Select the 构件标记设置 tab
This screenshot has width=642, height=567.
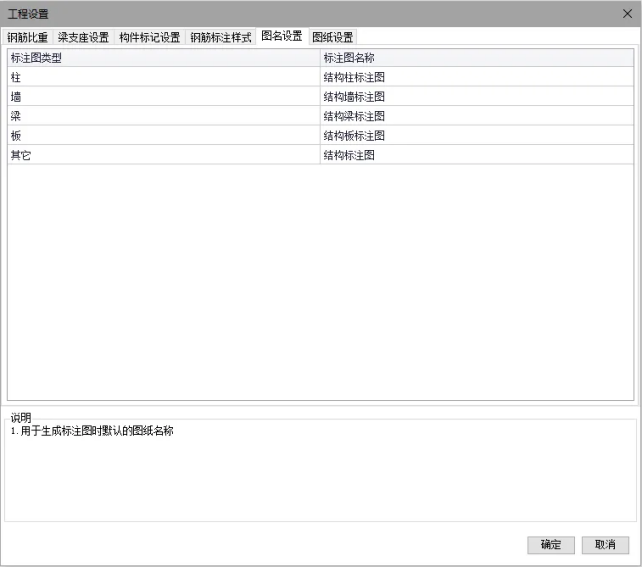click(x=150, y=37)
